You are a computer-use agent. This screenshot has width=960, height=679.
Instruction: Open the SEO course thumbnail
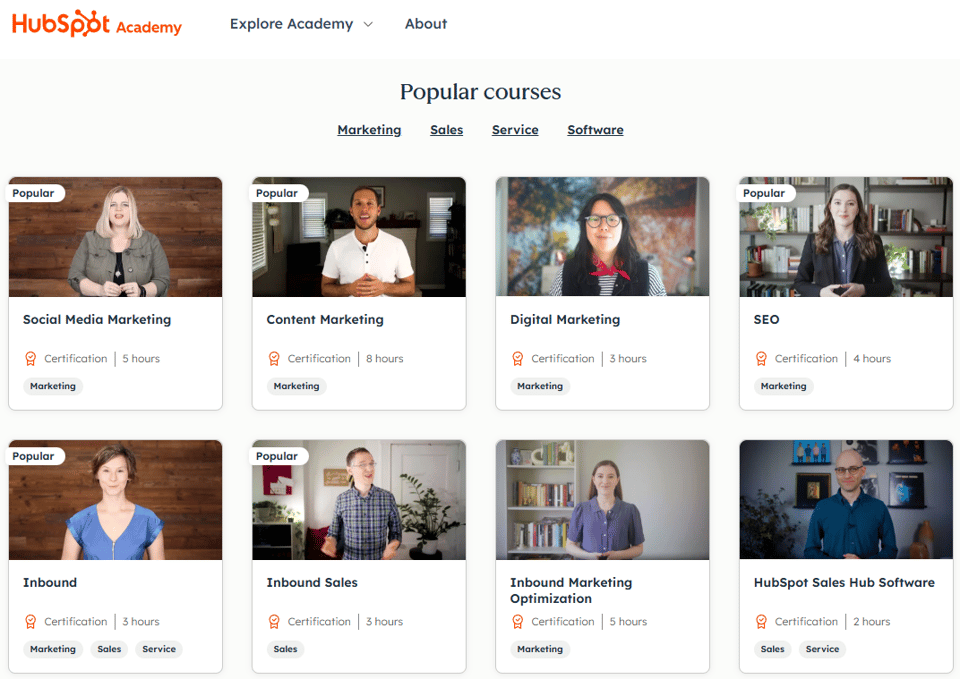846,237
